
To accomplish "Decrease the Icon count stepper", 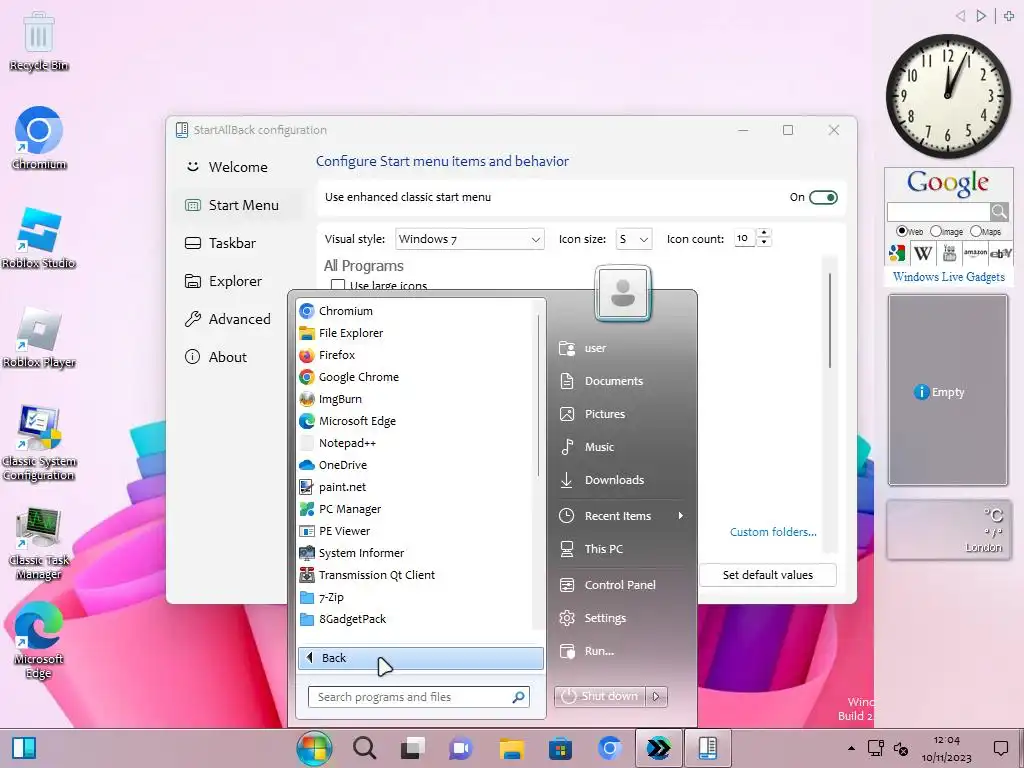I will tap(763, 244).
